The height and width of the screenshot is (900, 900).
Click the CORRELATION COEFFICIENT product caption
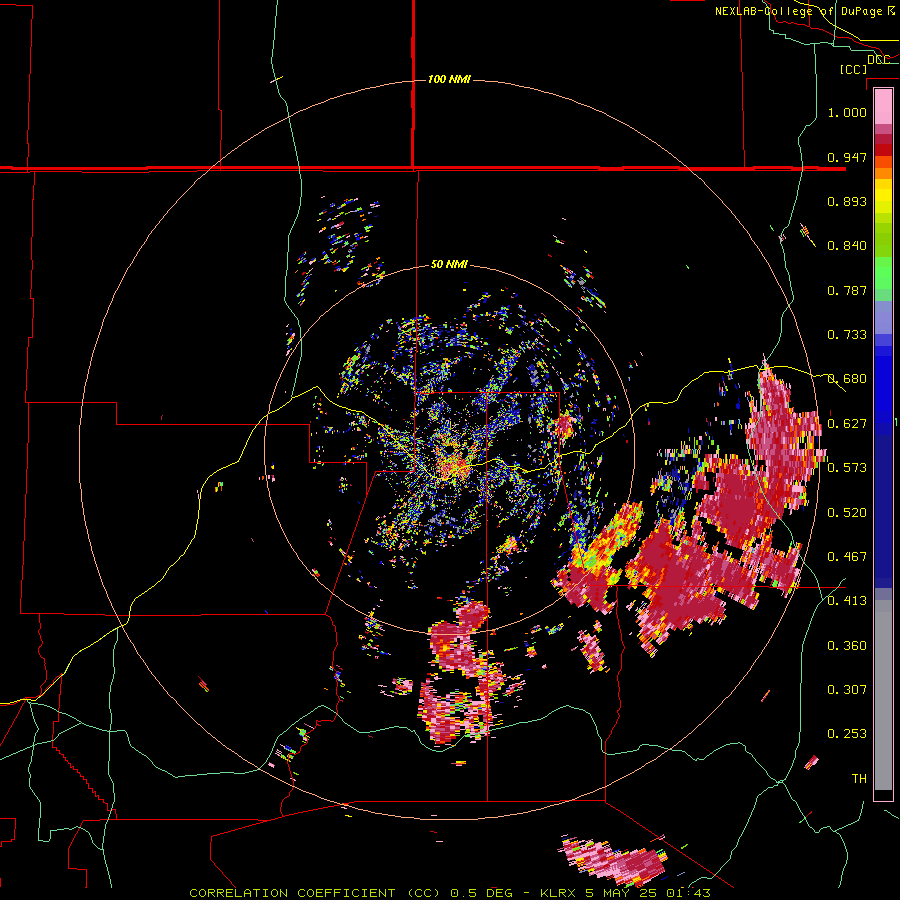tap(449, 893)
